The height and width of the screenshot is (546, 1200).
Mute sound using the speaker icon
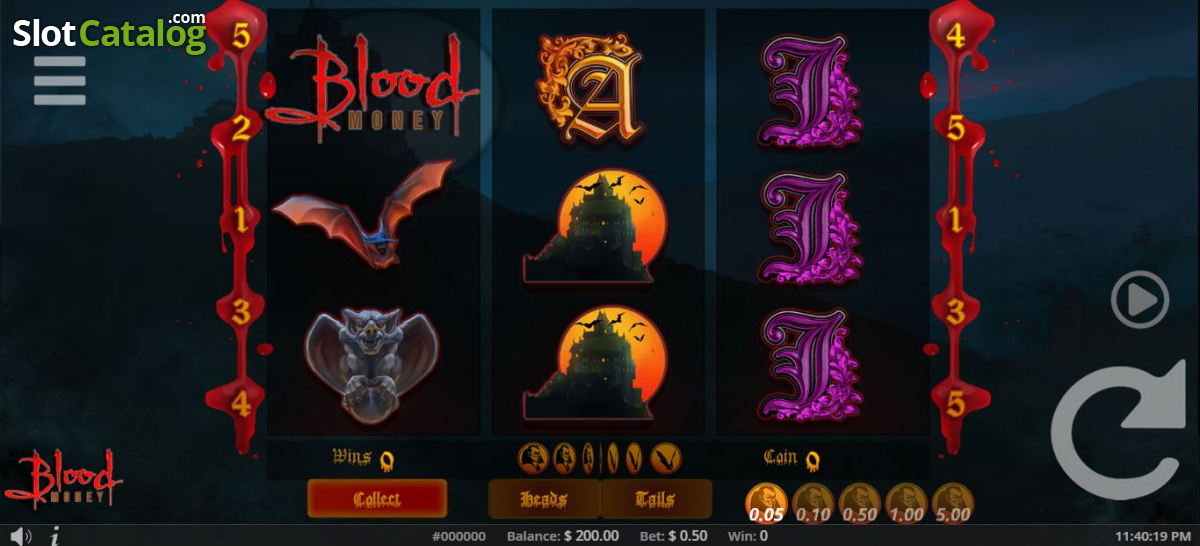[x=20, y=536]
